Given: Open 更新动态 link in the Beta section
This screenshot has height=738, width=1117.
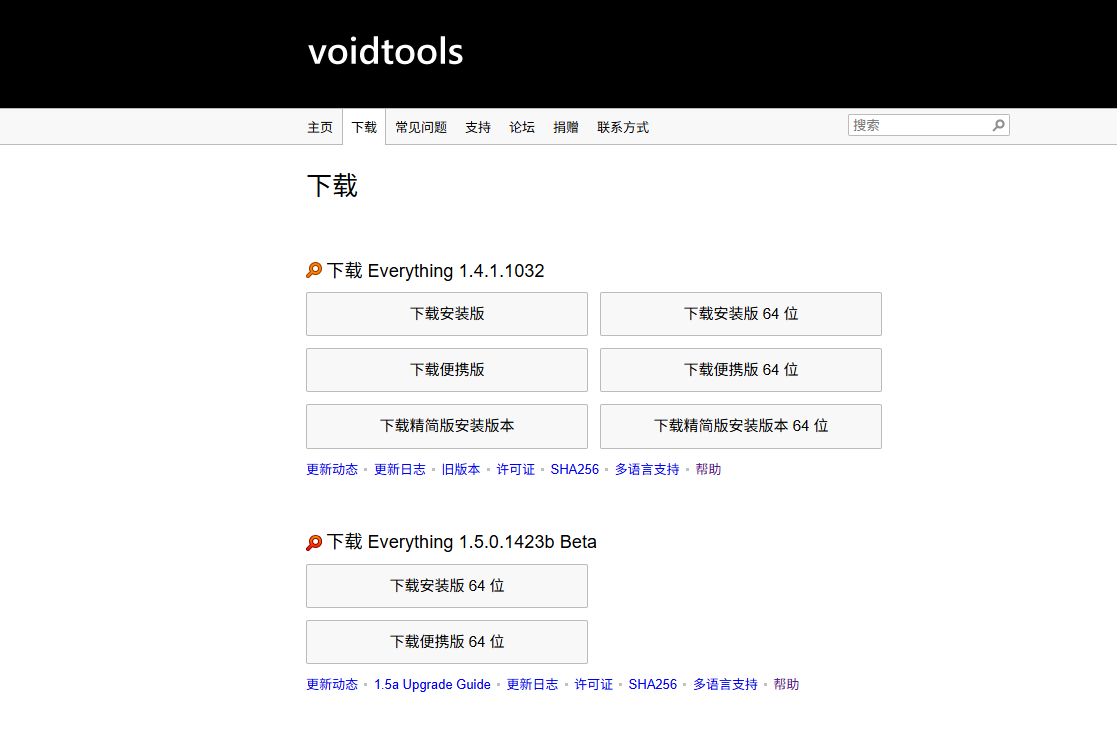Looking at the screenshot, I should click(332, 685).
